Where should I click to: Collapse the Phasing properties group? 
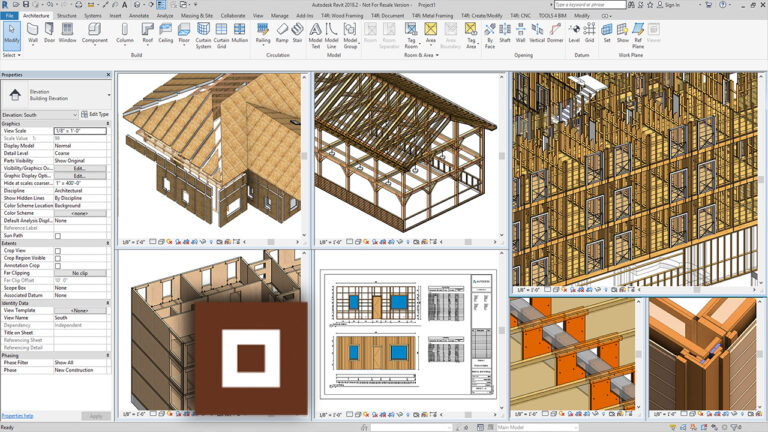pos(108,356)
